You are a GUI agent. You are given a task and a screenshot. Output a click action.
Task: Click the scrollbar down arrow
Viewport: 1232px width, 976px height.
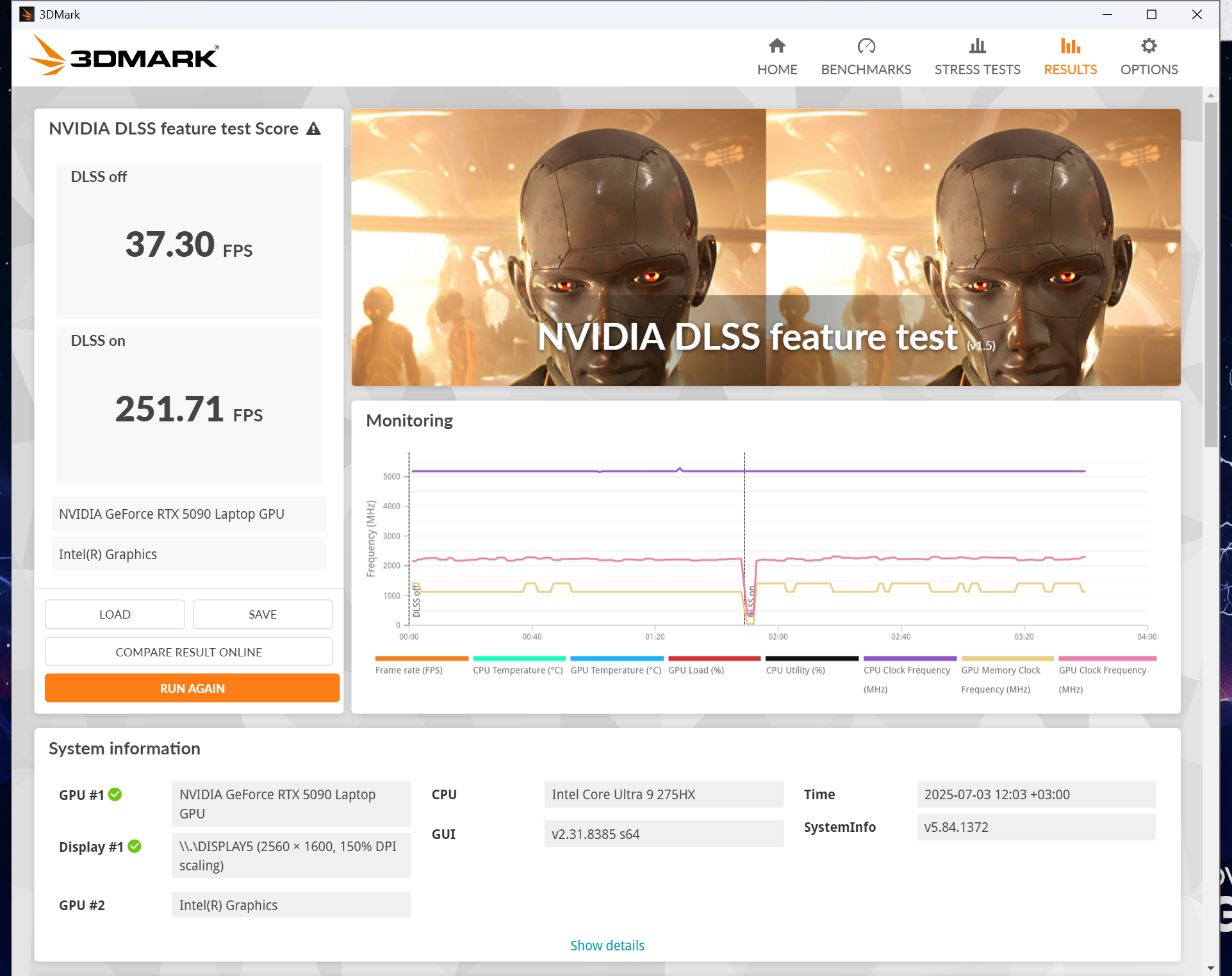[x=1210, y=968]
